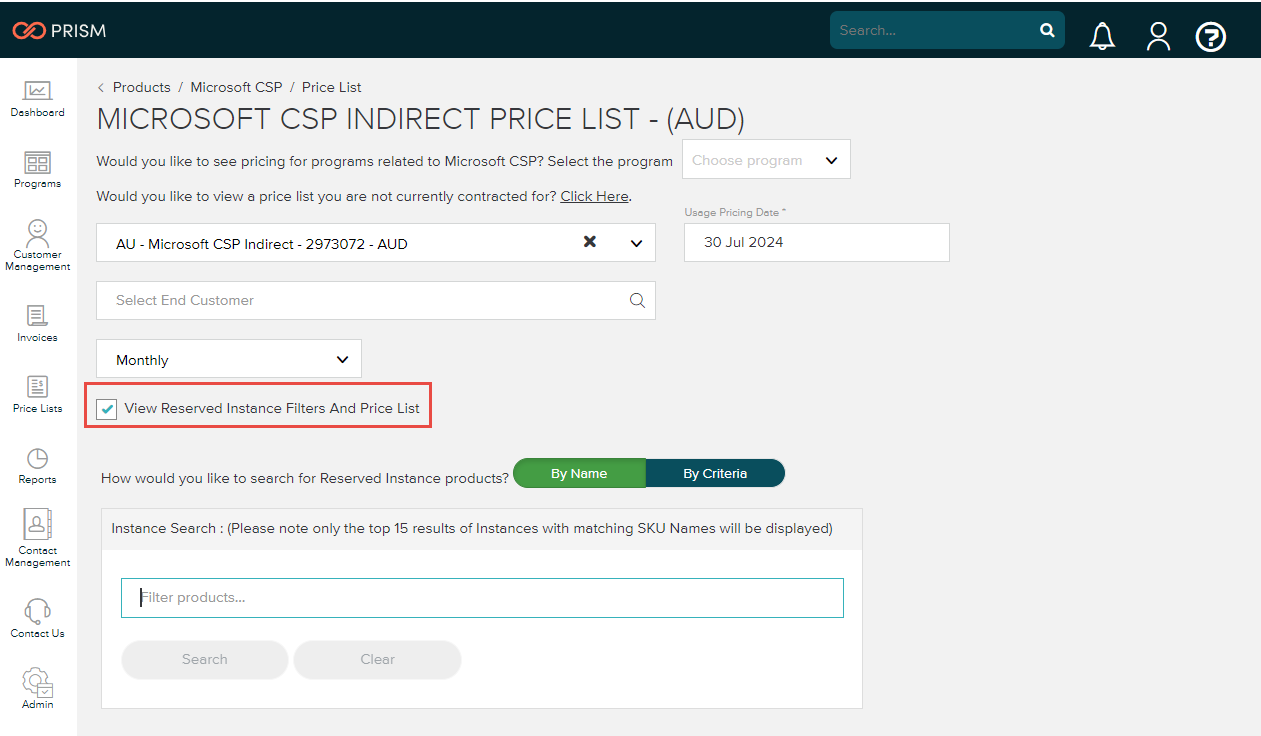Screen dimensions: 1261x736
Task: Expand the Choose program dropdown
Action: click(x=766, y=160)
